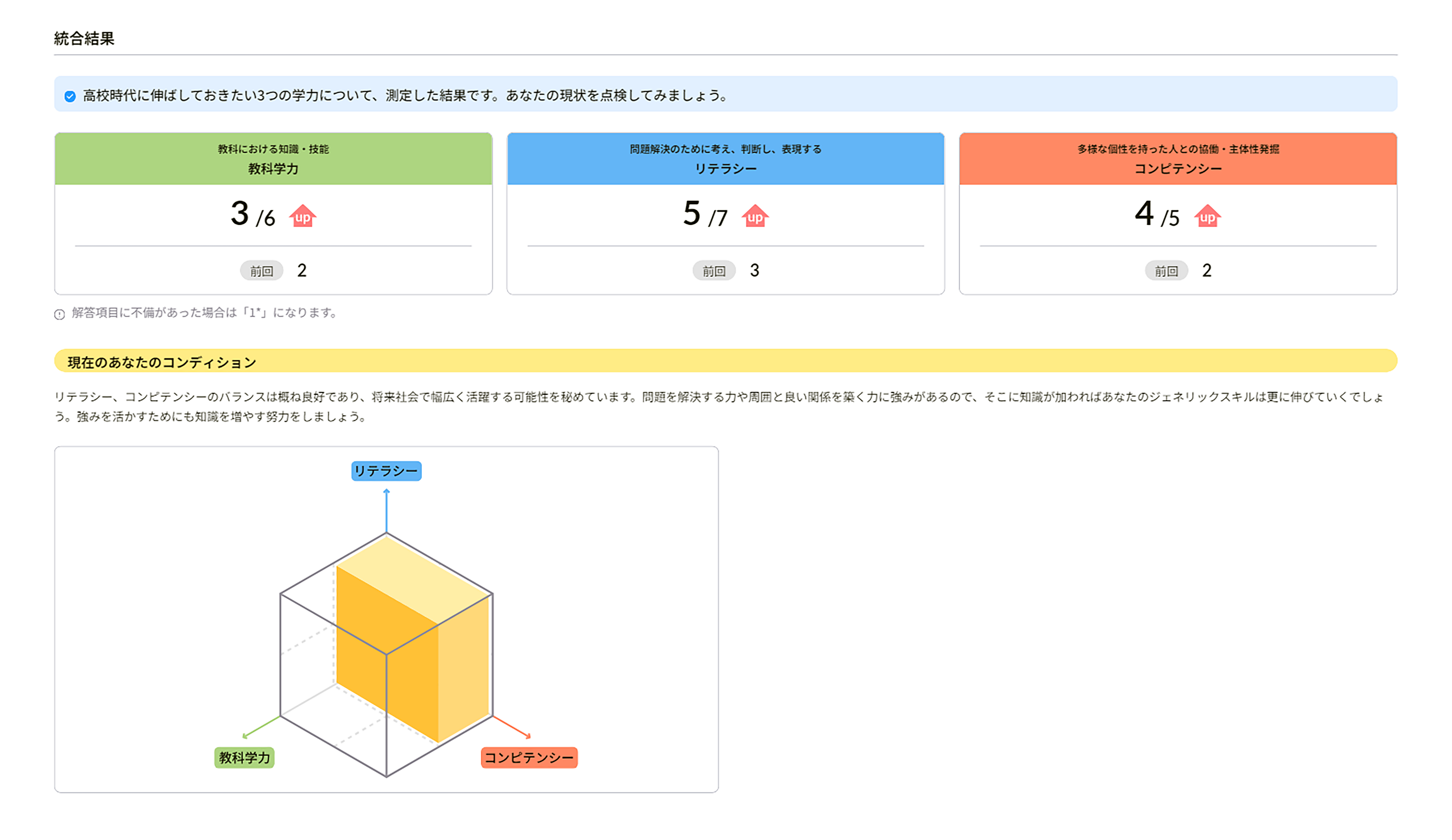Click the yellow 現在のあなたのコンディション heading bar

click(x=725, y=361)
